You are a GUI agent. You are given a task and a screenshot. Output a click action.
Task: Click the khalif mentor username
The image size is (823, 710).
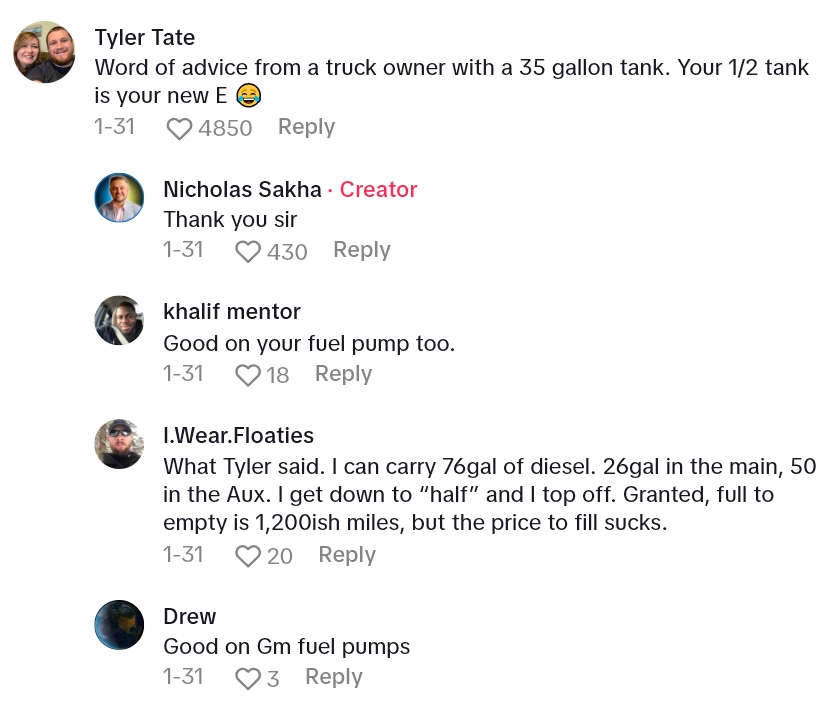coord(231,312)
